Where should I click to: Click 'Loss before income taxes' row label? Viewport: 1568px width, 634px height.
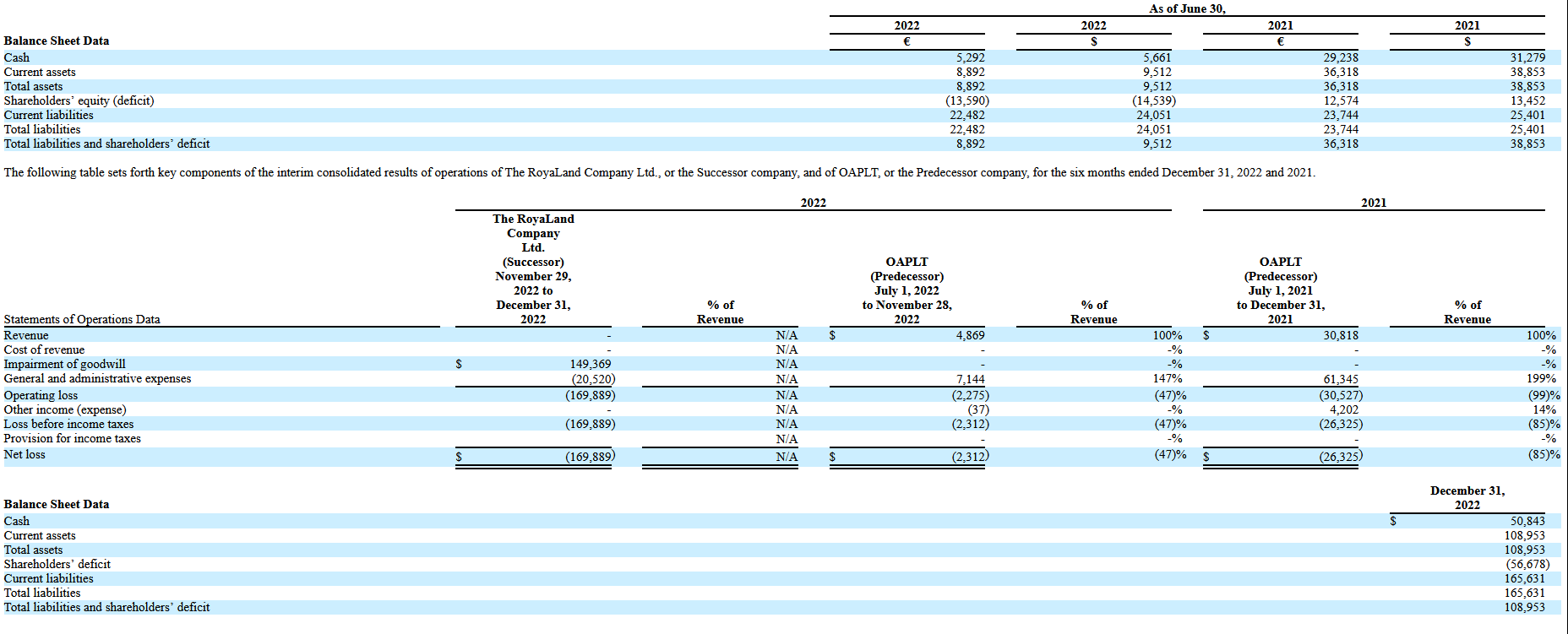point(68,424)
